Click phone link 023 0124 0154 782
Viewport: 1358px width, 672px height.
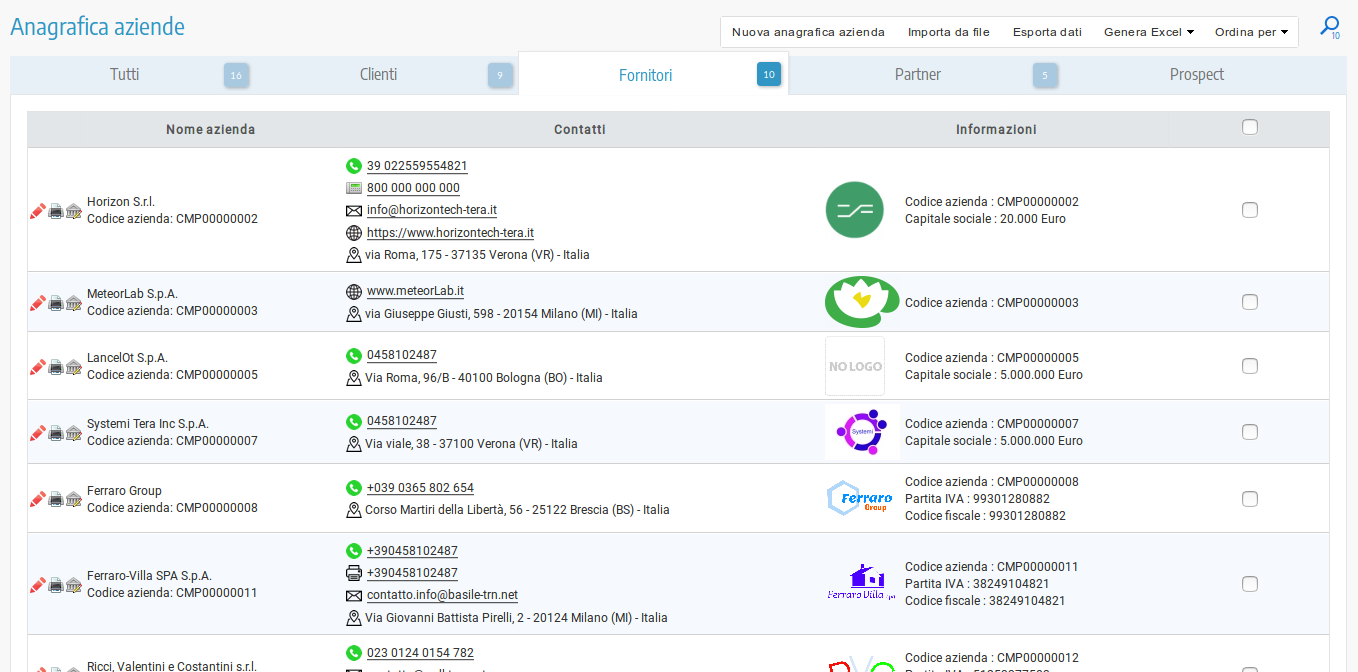coord(420,653)
